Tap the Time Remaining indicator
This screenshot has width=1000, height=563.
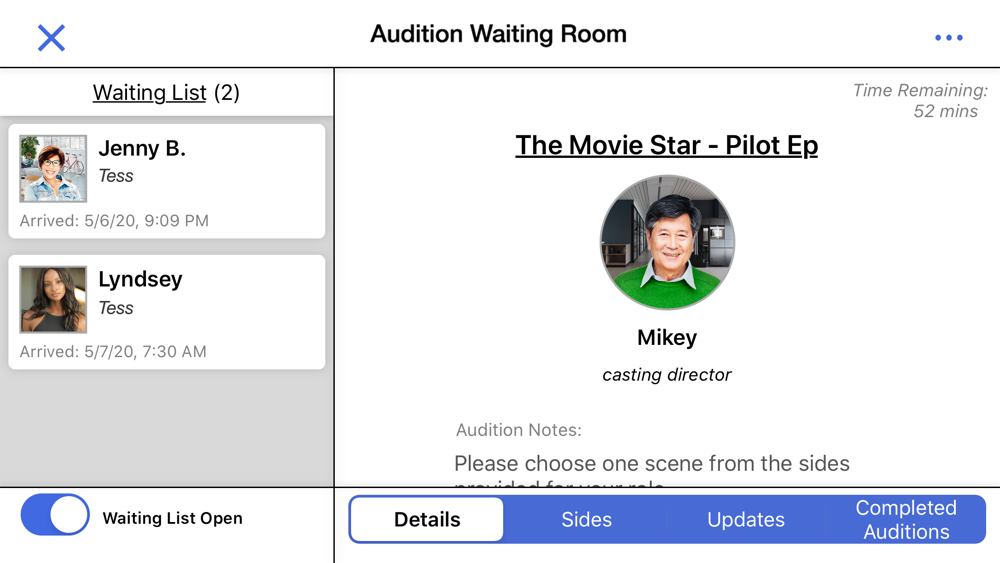pyautogui.click(x=920, y=101)
